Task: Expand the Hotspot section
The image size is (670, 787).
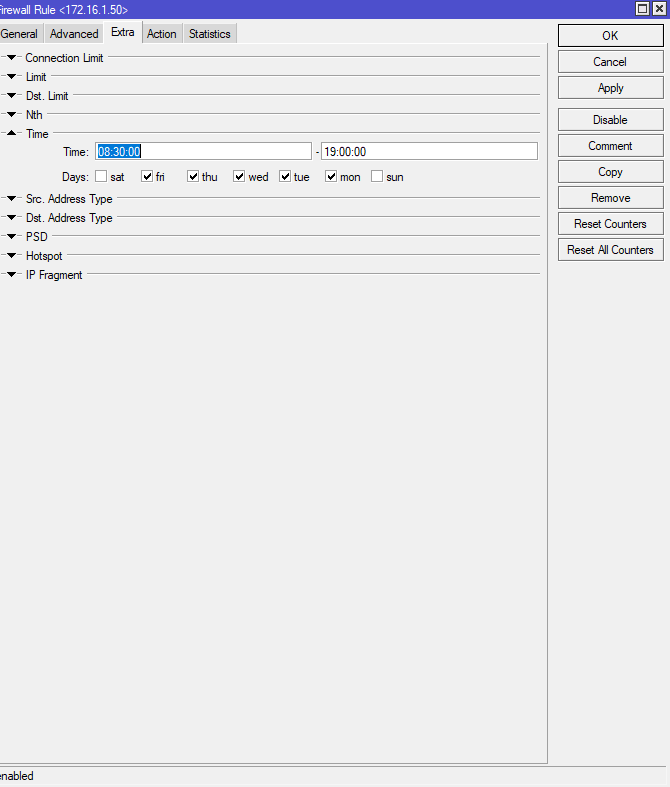Action: point(12,256)
